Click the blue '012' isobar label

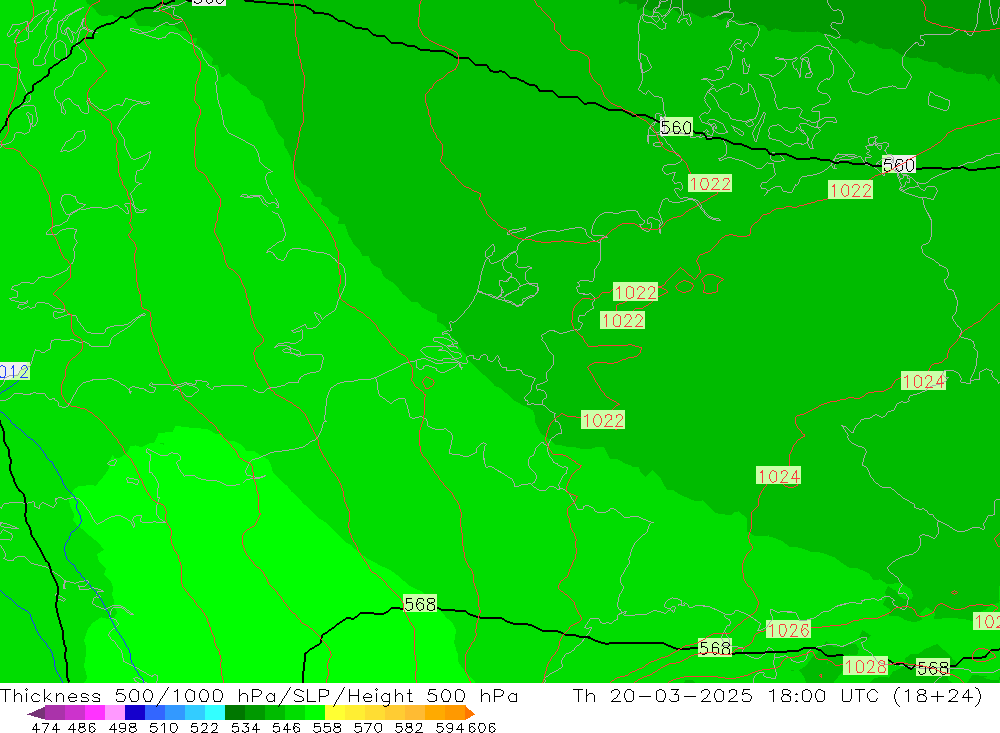click(x=14, y=371)
